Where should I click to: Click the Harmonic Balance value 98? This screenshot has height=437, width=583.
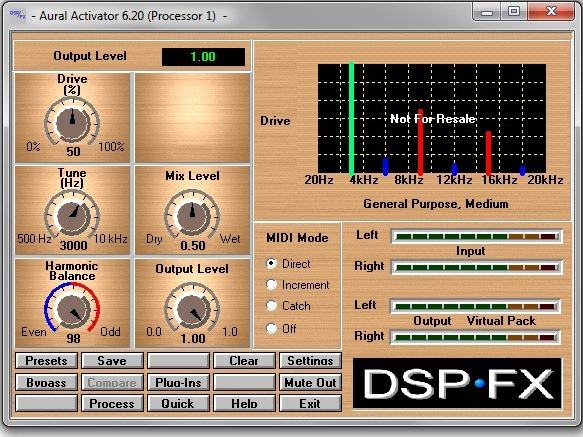click(x=73, y=338)
